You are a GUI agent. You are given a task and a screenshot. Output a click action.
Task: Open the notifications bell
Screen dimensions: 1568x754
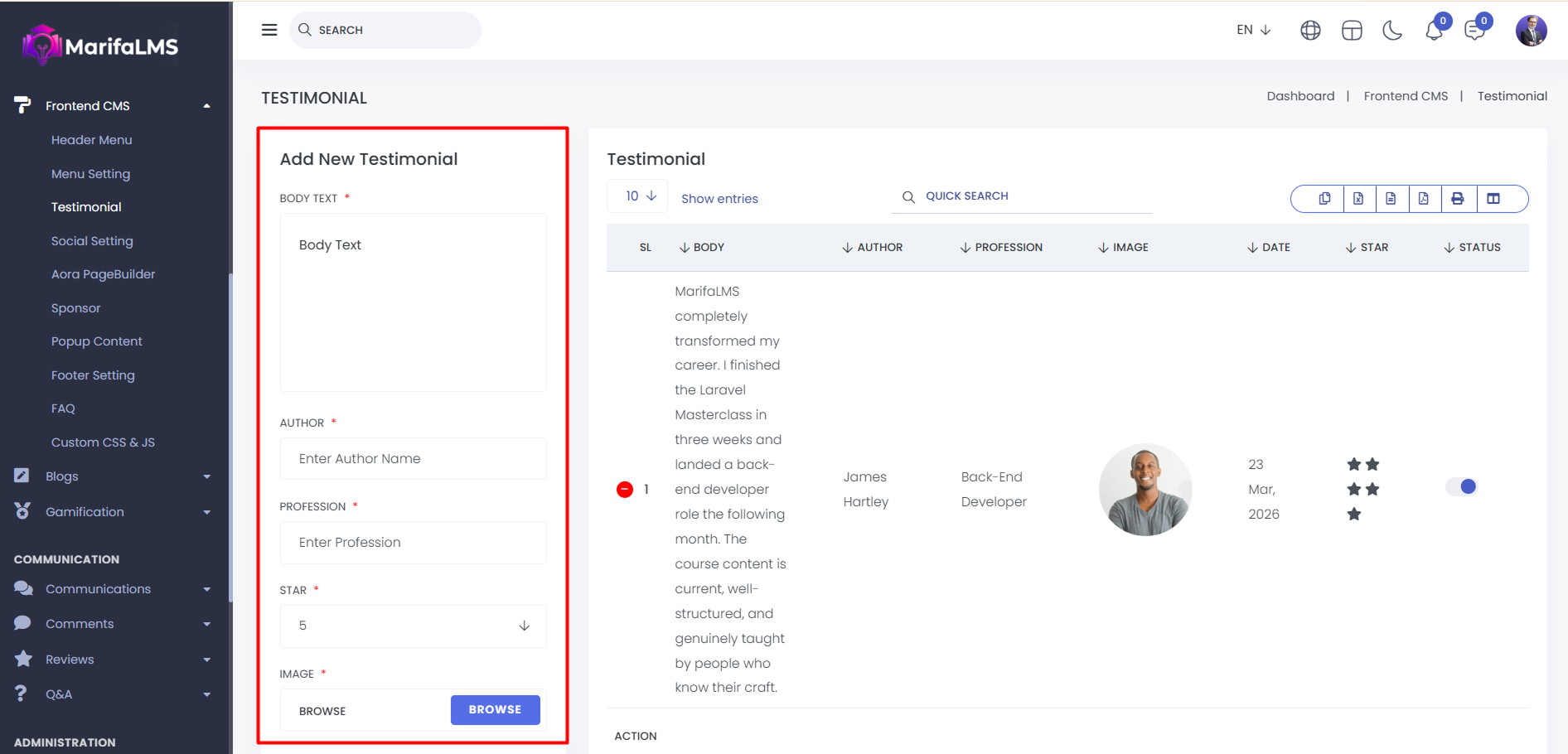click(x=1434, y=31)
